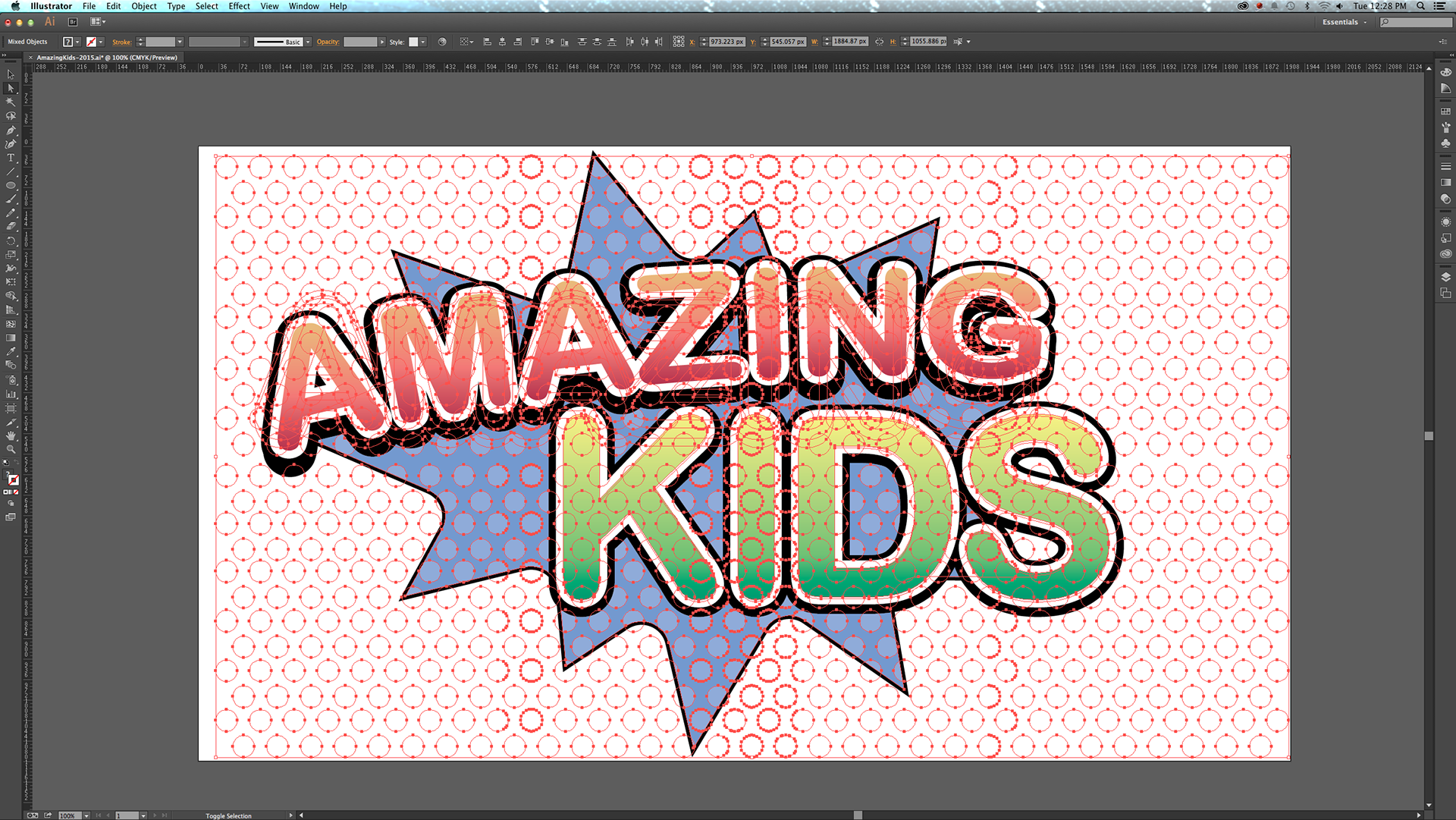Select the Ellipse tool

pyautogui.click(x=11, y=185)
